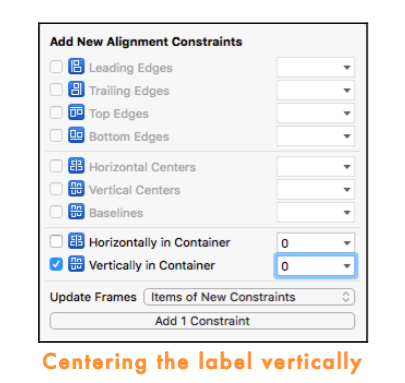Open the Top Edges value dropdown
Screen dimensions: 405x383
tap(347, 113)
